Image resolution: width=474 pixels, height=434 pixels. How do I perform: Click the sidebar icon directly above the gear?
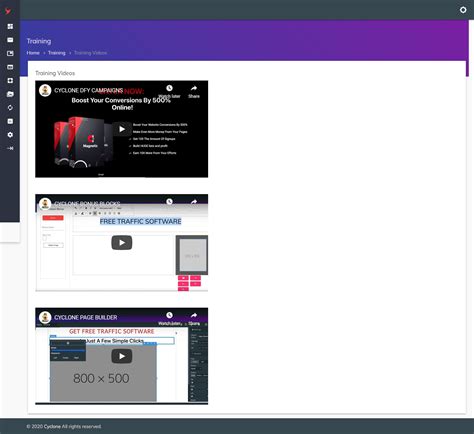pos(10,121)
